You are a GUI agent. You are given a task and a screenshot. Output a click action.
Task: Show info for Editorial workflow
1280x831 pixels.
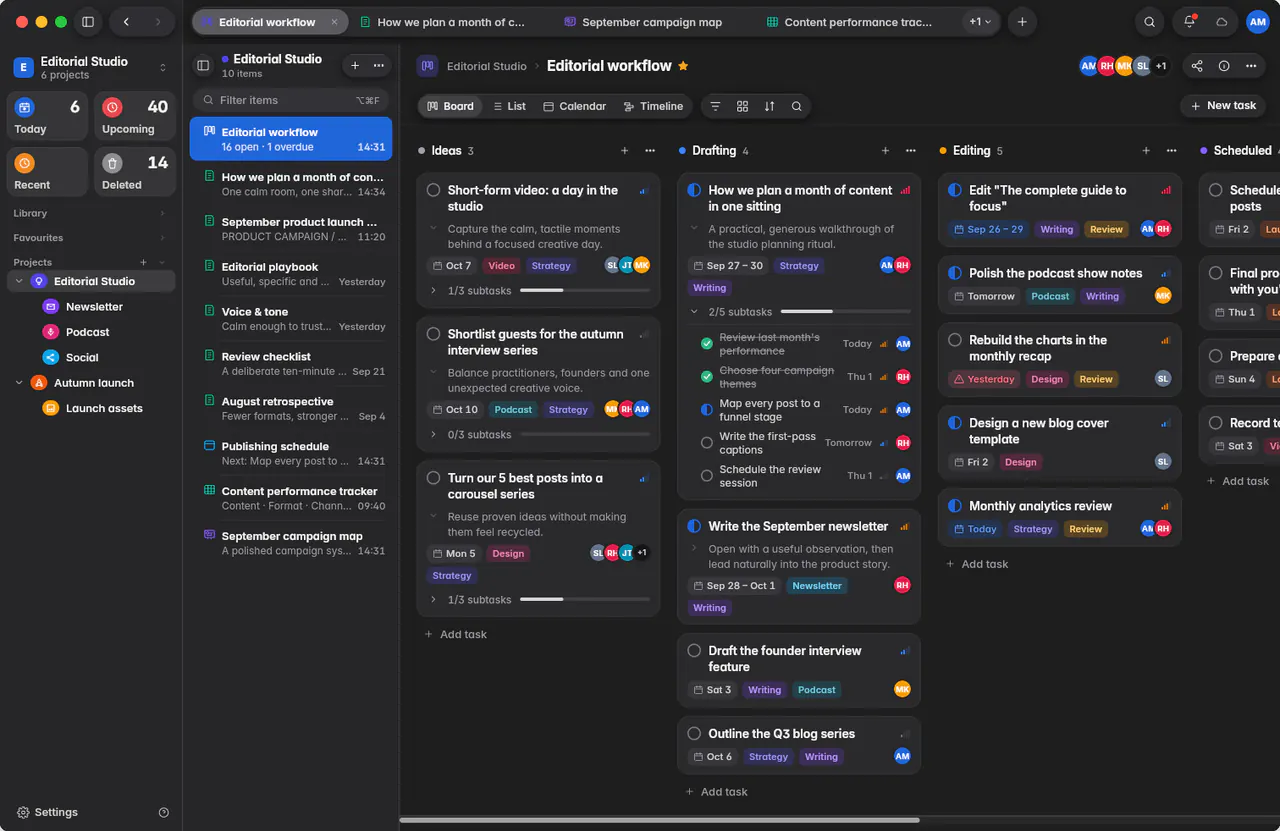(x=1224, y=66)
